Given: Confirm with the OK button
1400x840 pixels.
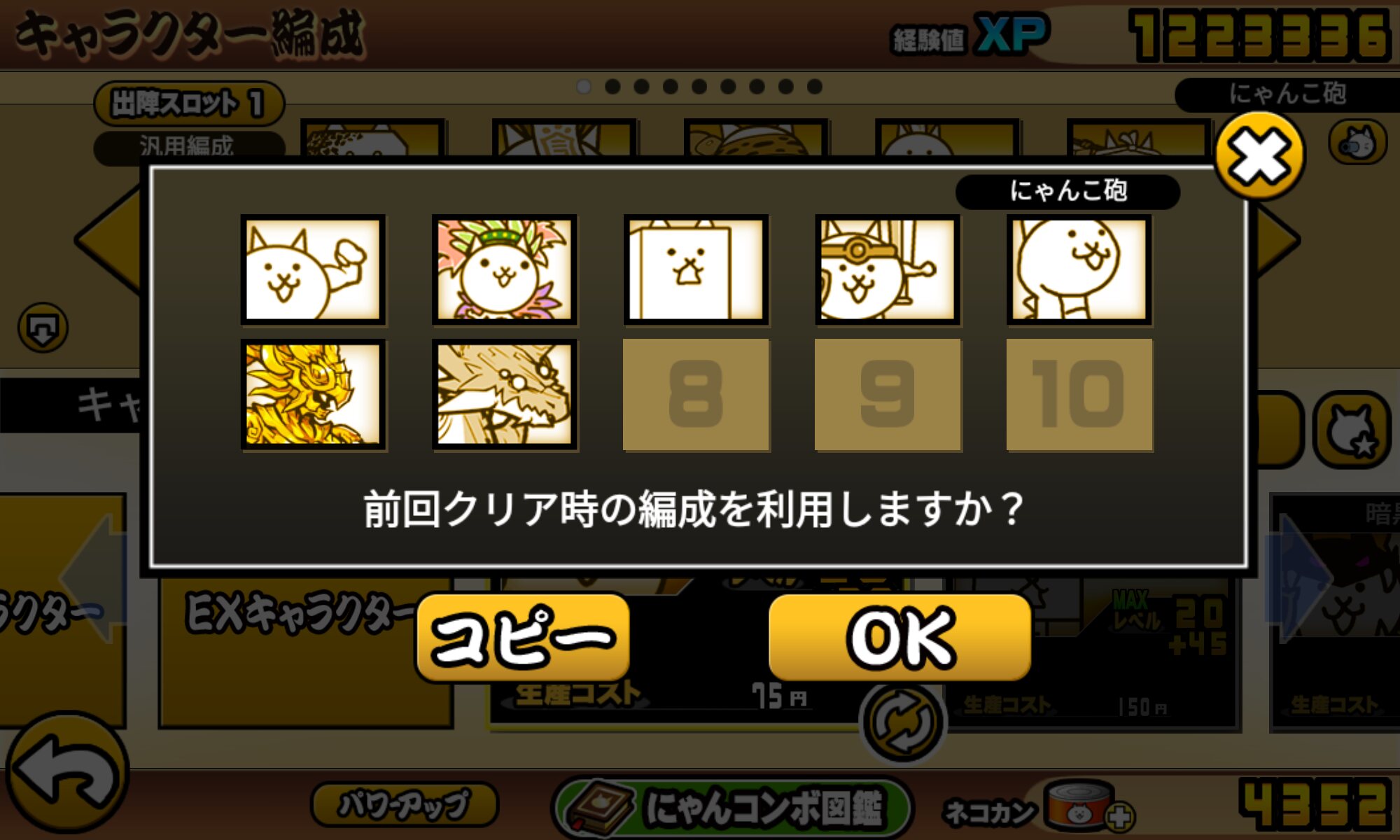Looking at the screenshot, I should click(x=900, y=638).
